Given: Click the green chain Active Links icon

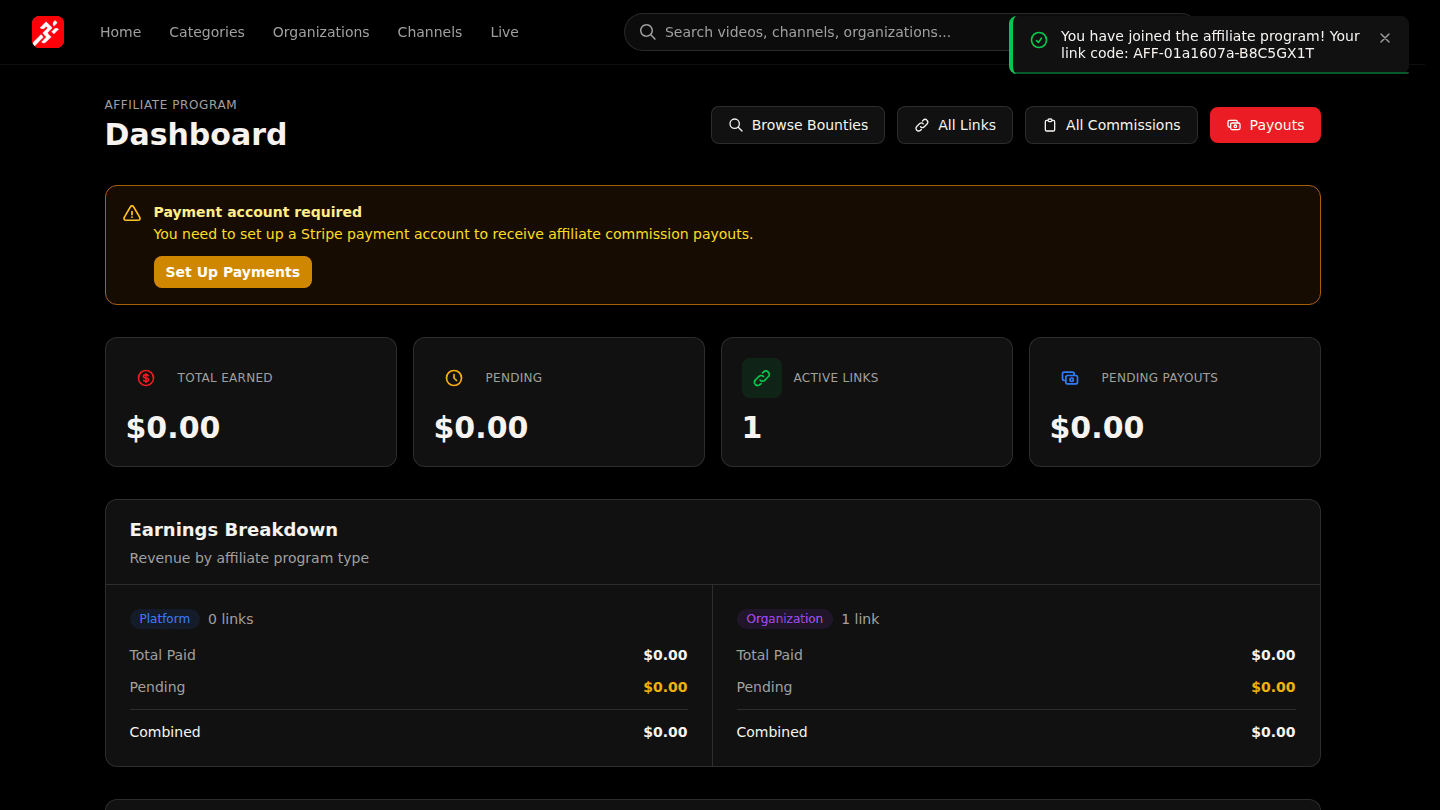Looking at the screenshot, I should pyautogui.click(x=762, y=378).
